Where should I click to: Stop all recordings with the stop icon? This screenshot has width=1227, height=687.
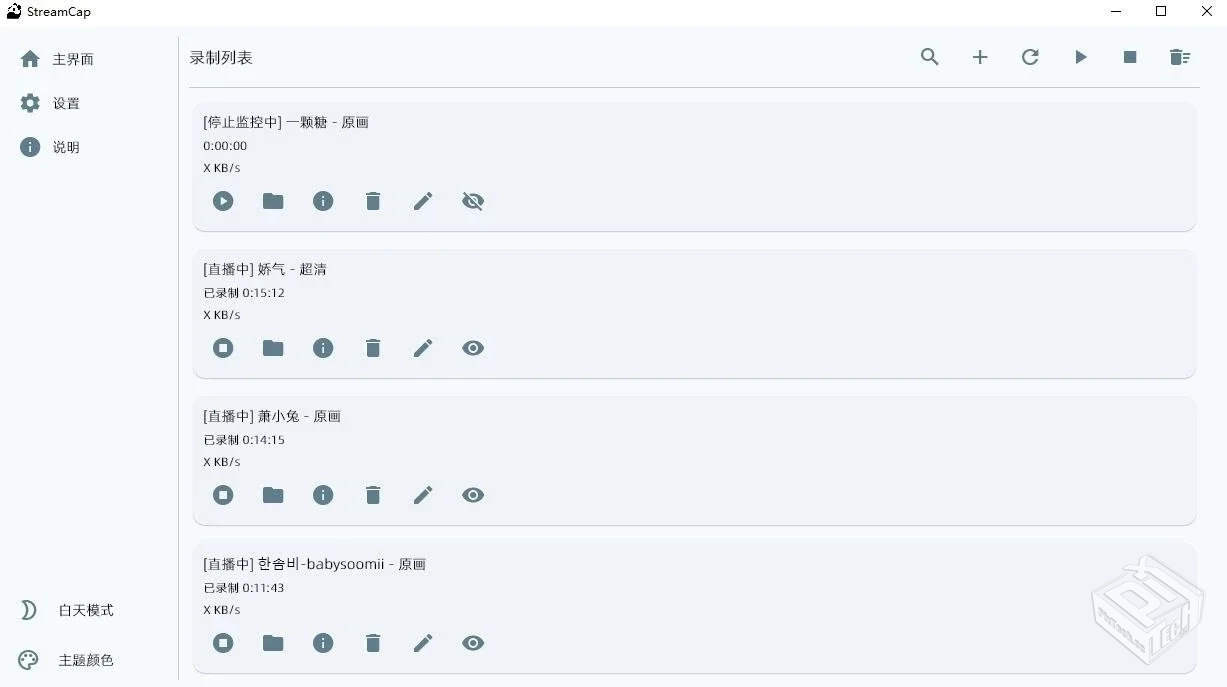click(x=1130, y=57)
